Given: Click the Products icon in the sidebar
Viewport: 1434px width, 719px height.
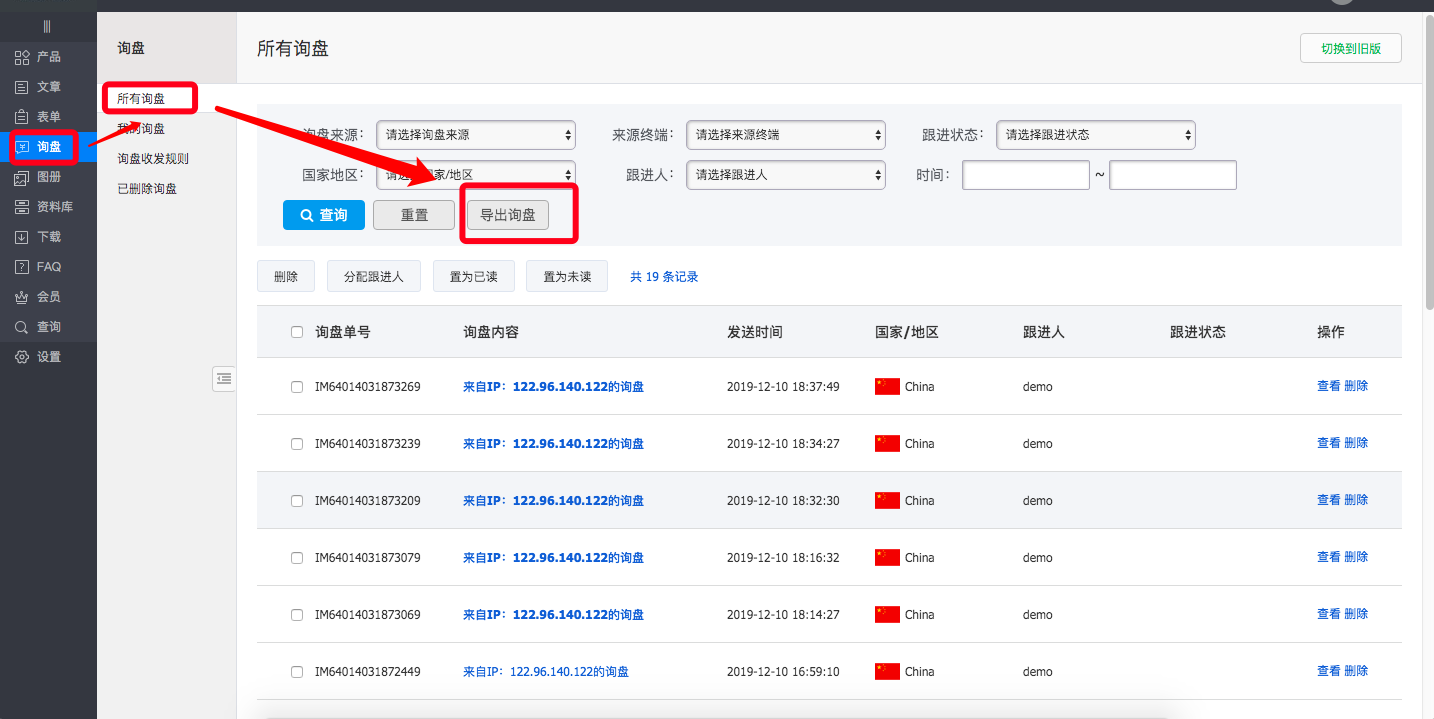Looking at the screenshot, I should tap(22, 57).
